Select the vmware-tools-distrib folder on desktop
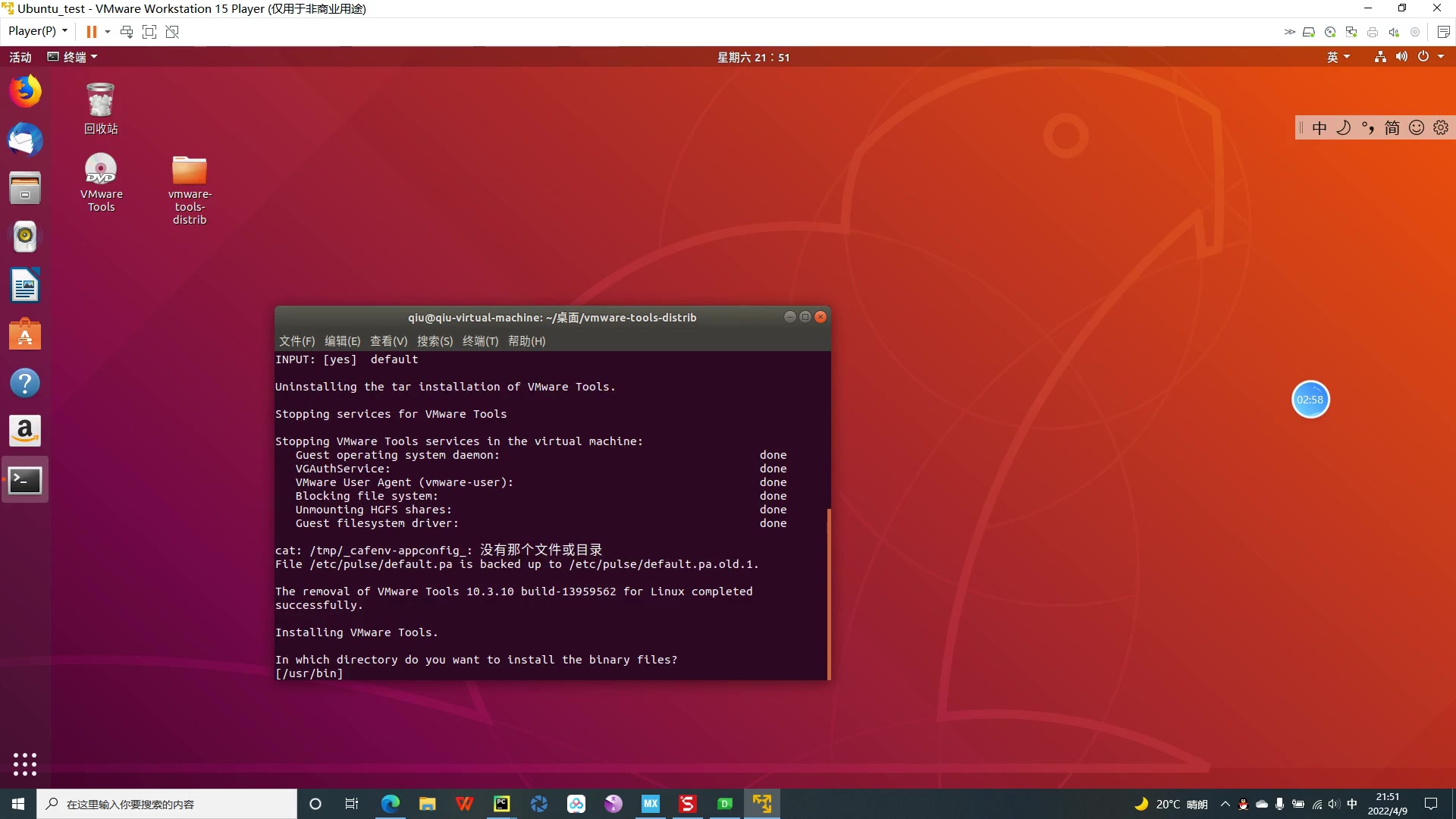The width and height of the screenshot is (1456, 819). click(x=190, y=190)
